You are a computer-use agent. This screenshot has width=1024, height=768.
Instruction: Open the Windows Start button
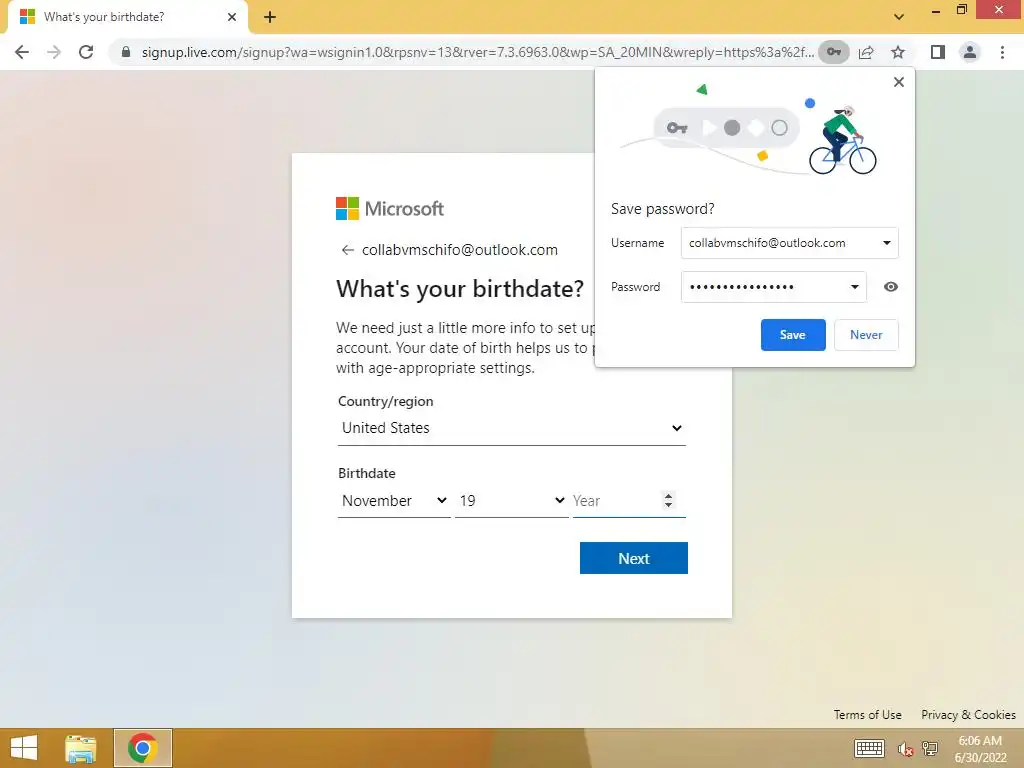tap(24, 748)
